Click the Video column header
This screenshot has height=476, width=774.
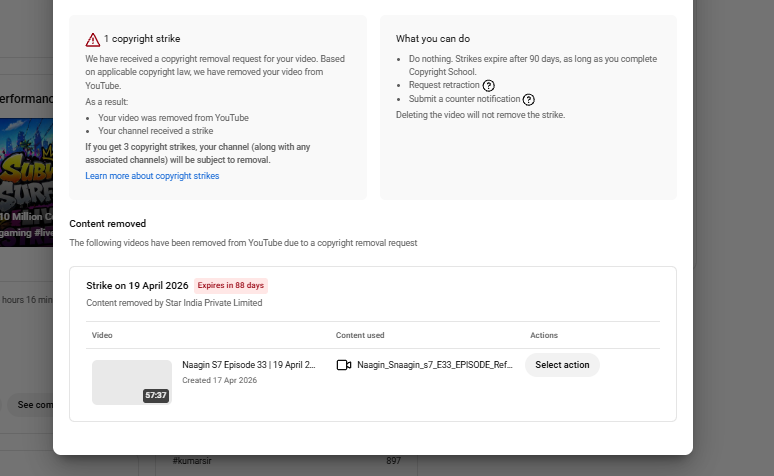tap(102, 335)
